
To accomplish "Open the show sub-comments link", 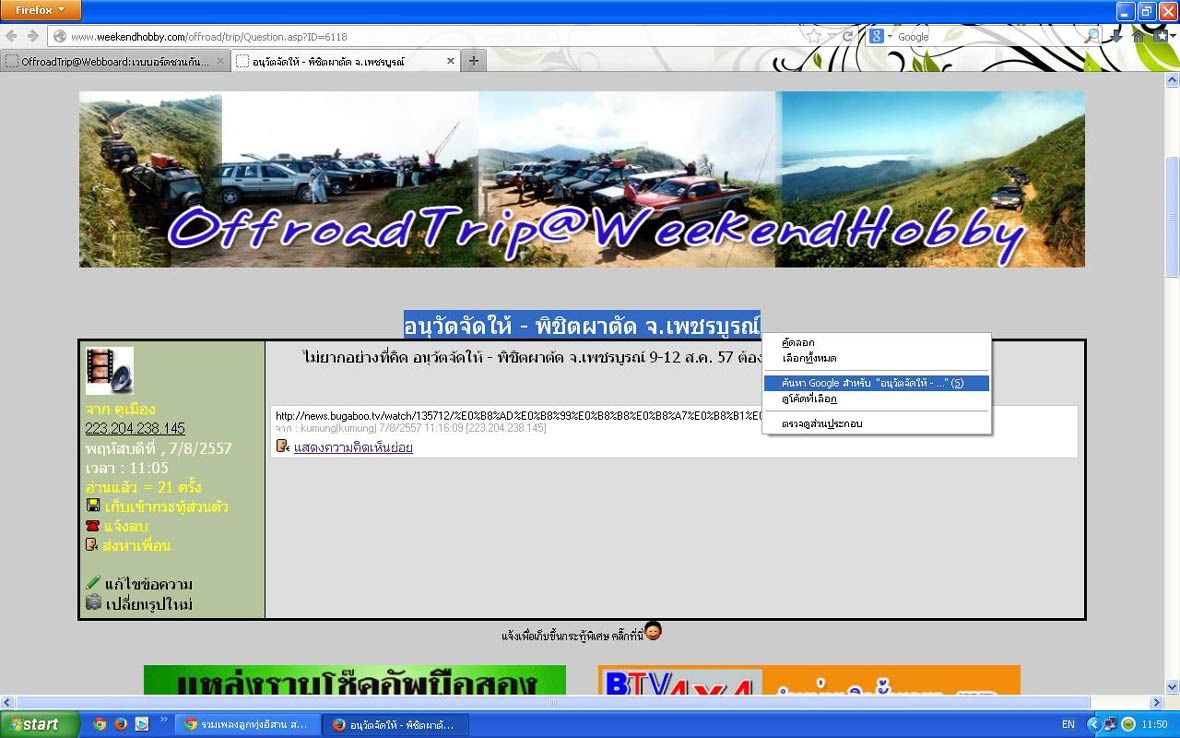I will coord(353,447).
